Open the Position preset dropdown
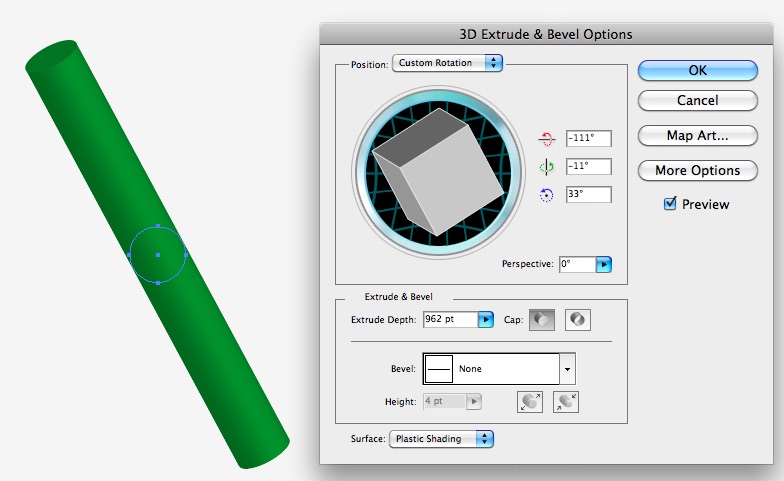The height and width of the screenshot is (481, 784). [447, 63]
